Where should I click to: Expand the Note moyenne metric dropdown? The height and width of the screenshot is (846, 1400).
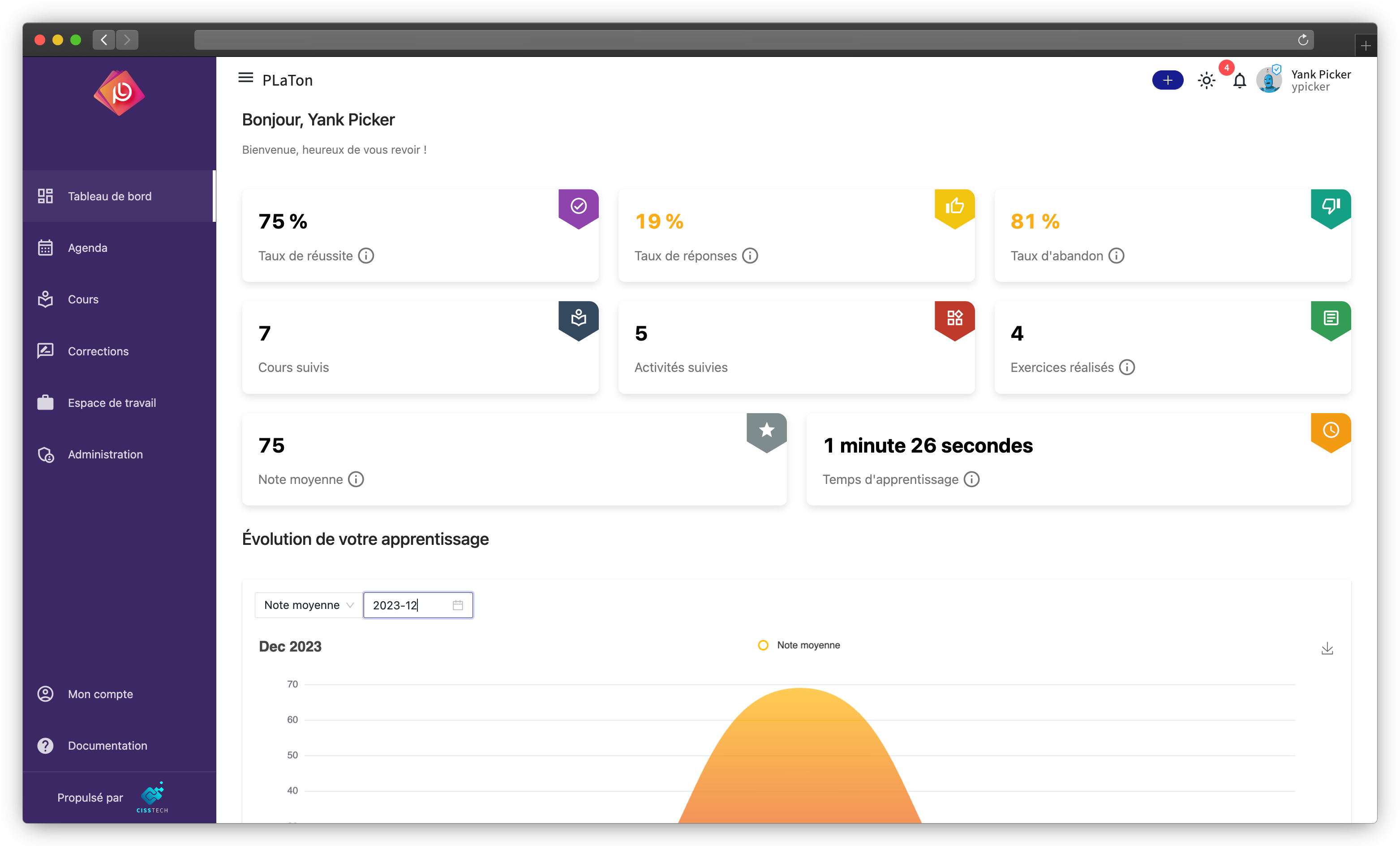pos(309,605)
